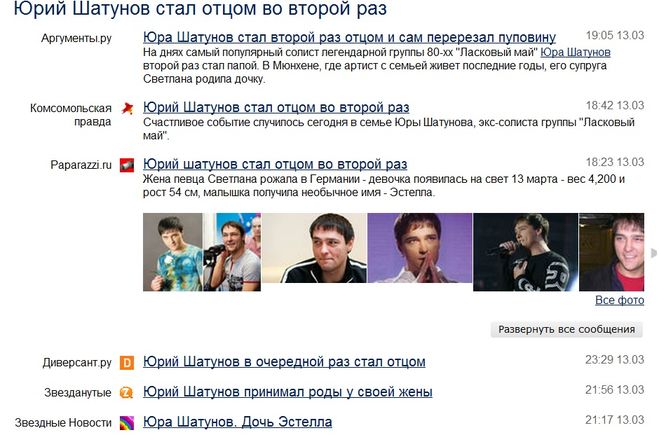
Task: Open the Paparazzi.ru headline link
Action: pos(275,164)
